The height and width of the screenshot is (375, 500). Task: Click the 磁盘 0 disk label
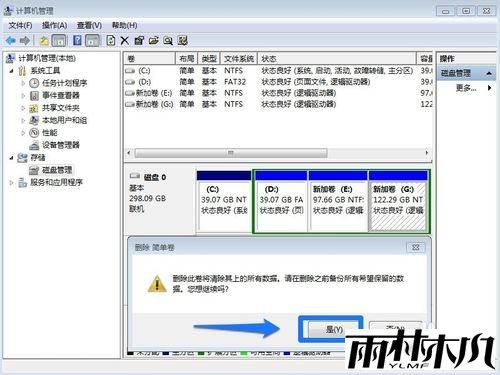tap(155, 177)
